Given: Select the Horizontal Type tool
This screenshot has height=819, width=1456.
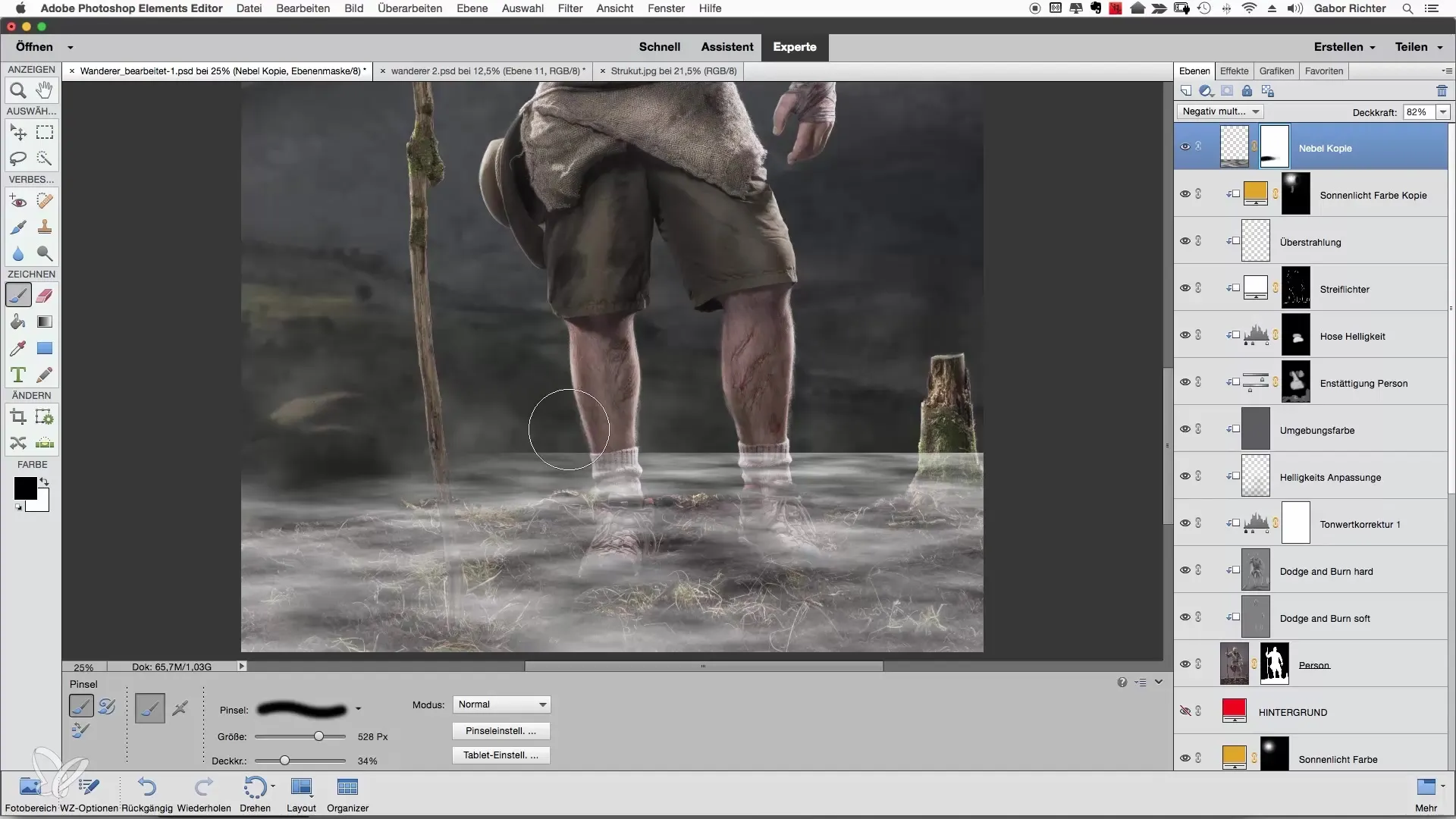Looking at the screenshot, I should (18, 375).
